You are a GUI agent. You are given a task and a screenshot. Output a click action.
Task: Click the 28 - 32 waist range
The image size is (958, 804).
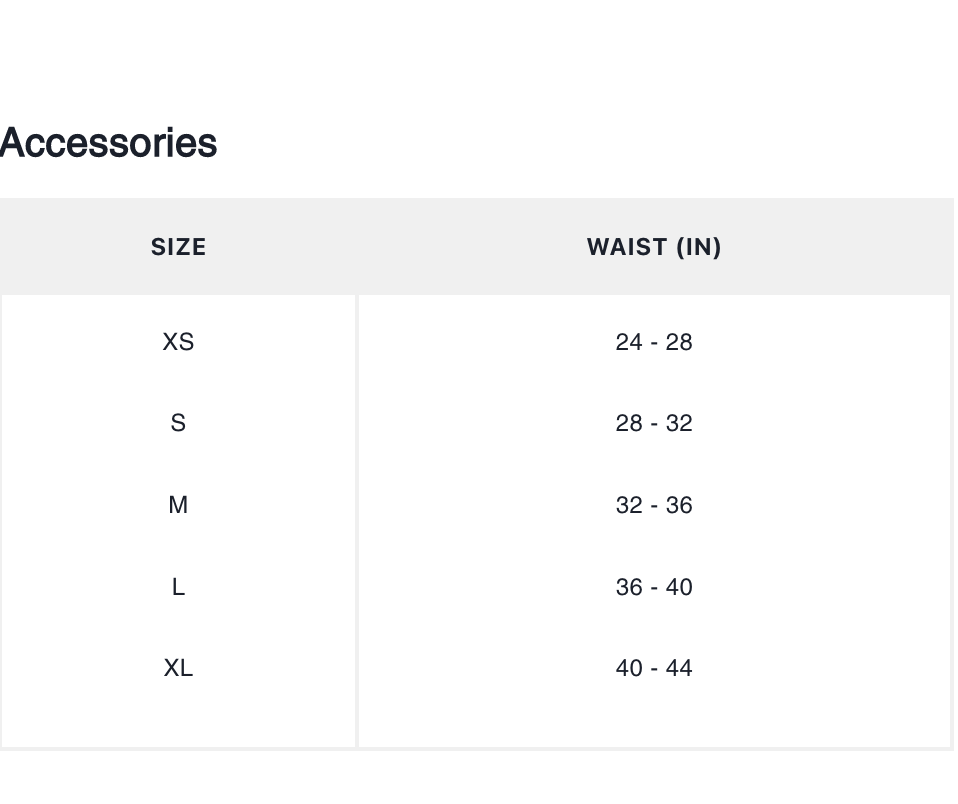tap(654, 423)
